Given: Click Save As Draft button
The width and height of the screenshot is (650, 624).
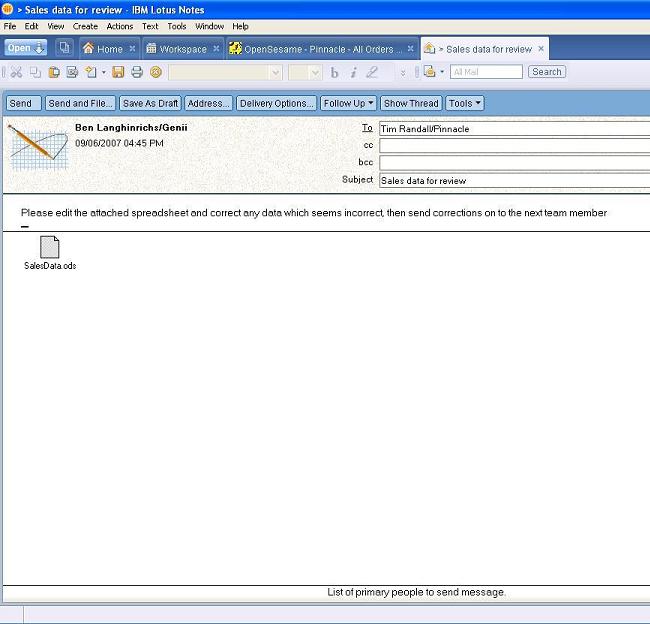Looking at the screenshot, I should (x=150, y=103).
